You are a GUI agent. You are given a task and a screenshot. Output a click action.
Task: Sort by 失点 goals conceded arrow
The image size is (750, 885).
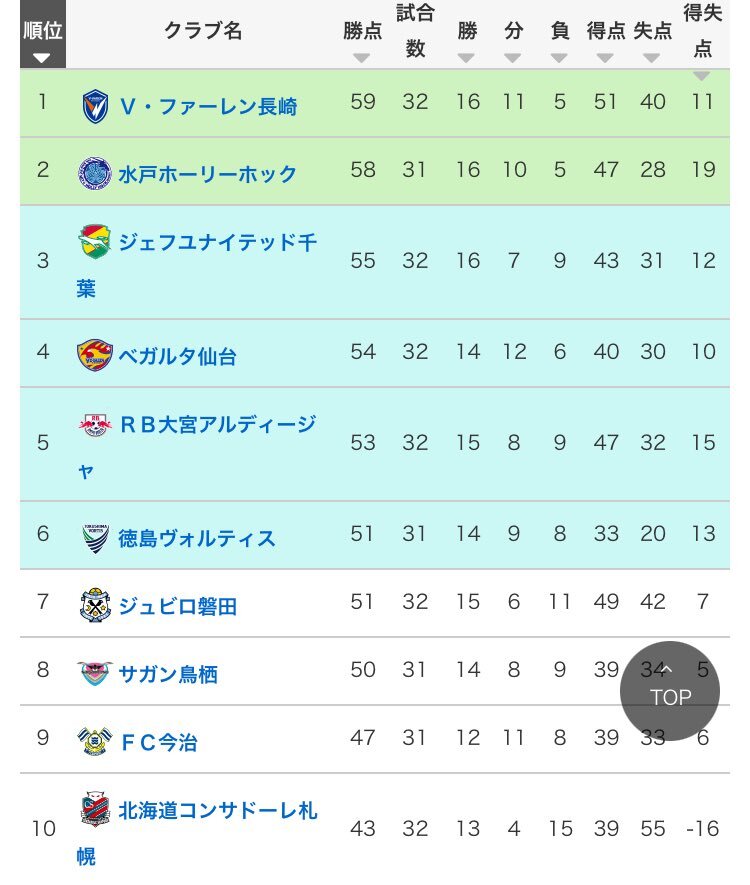tap(652, 58)
